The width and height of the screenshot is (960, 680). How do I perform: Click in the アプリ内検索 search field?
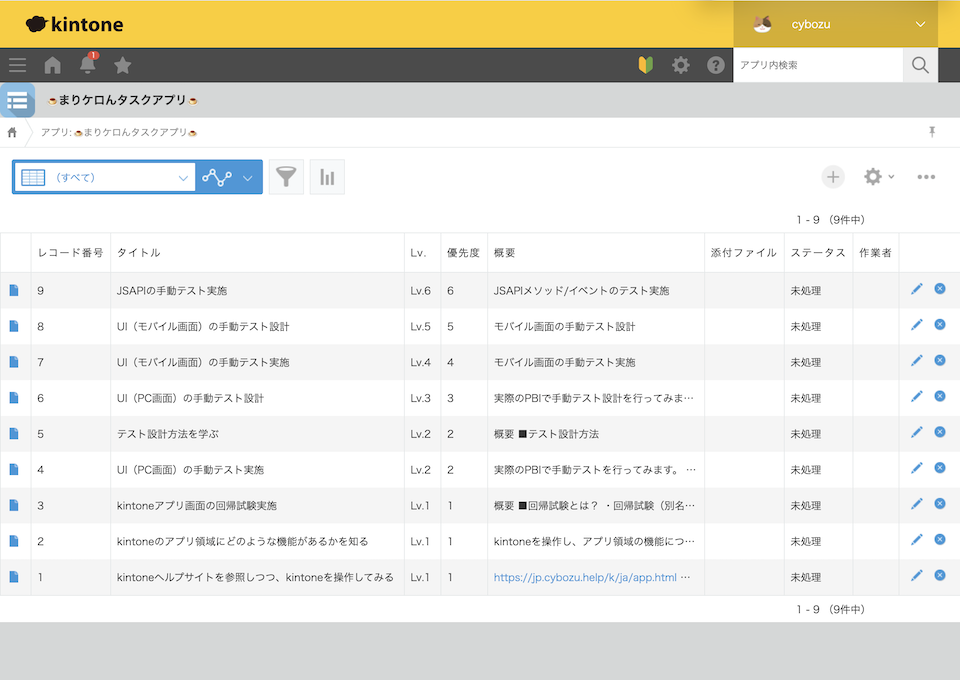click(x=818, y=65)
